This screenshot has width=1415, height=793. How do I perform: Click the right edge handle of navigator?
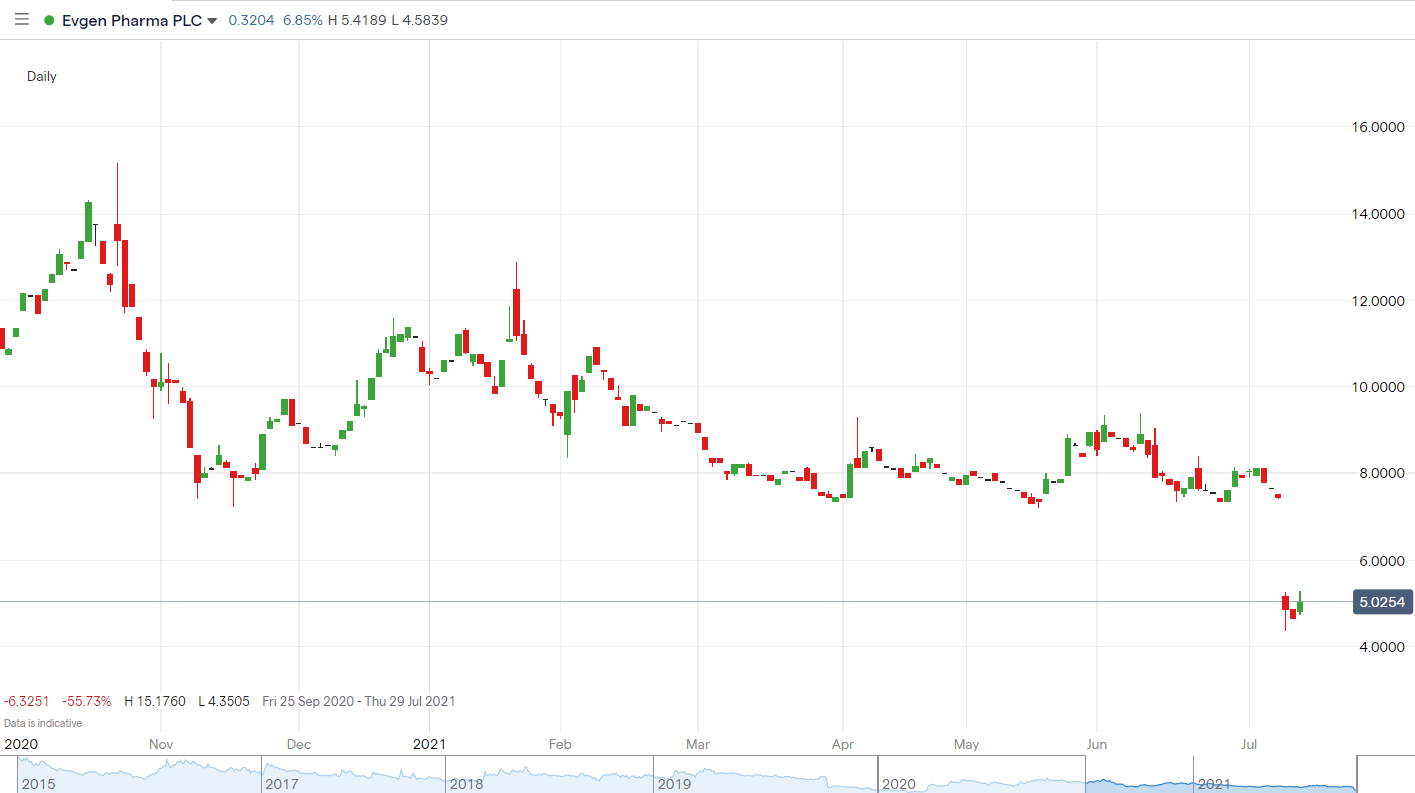click(1356, 775)
